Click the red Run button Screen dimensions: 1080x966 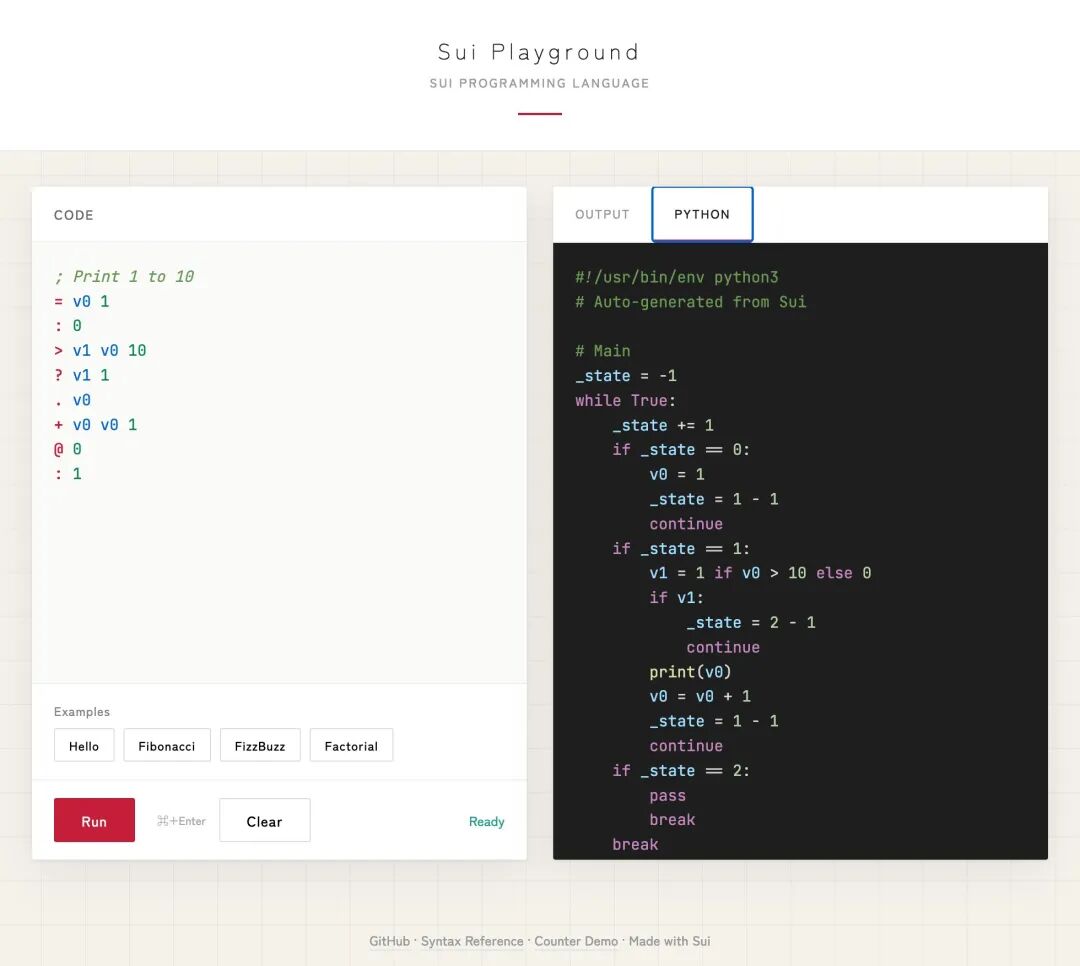(x=94, y=820)
